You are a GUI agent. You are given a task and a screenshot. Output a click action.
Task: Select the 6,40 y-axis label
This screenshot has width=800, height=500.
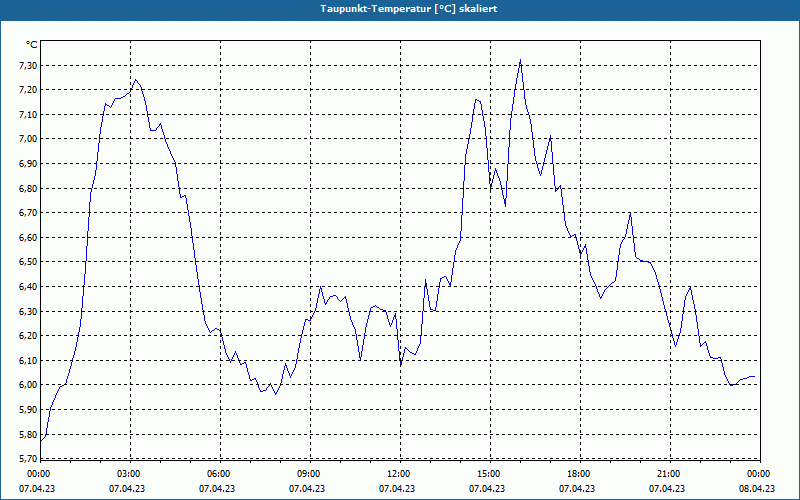coord(28,287)
